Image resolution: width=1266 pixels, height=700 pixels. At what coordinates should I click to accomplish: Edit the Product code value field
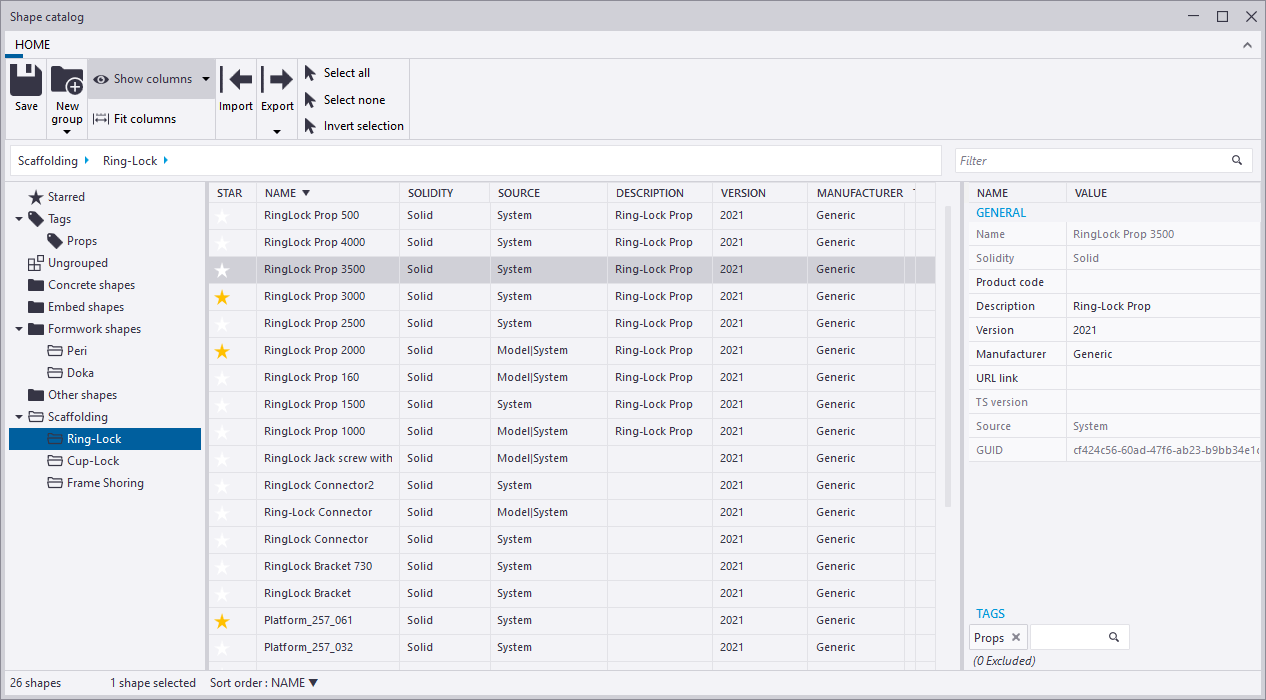(x=1163, y=282)
